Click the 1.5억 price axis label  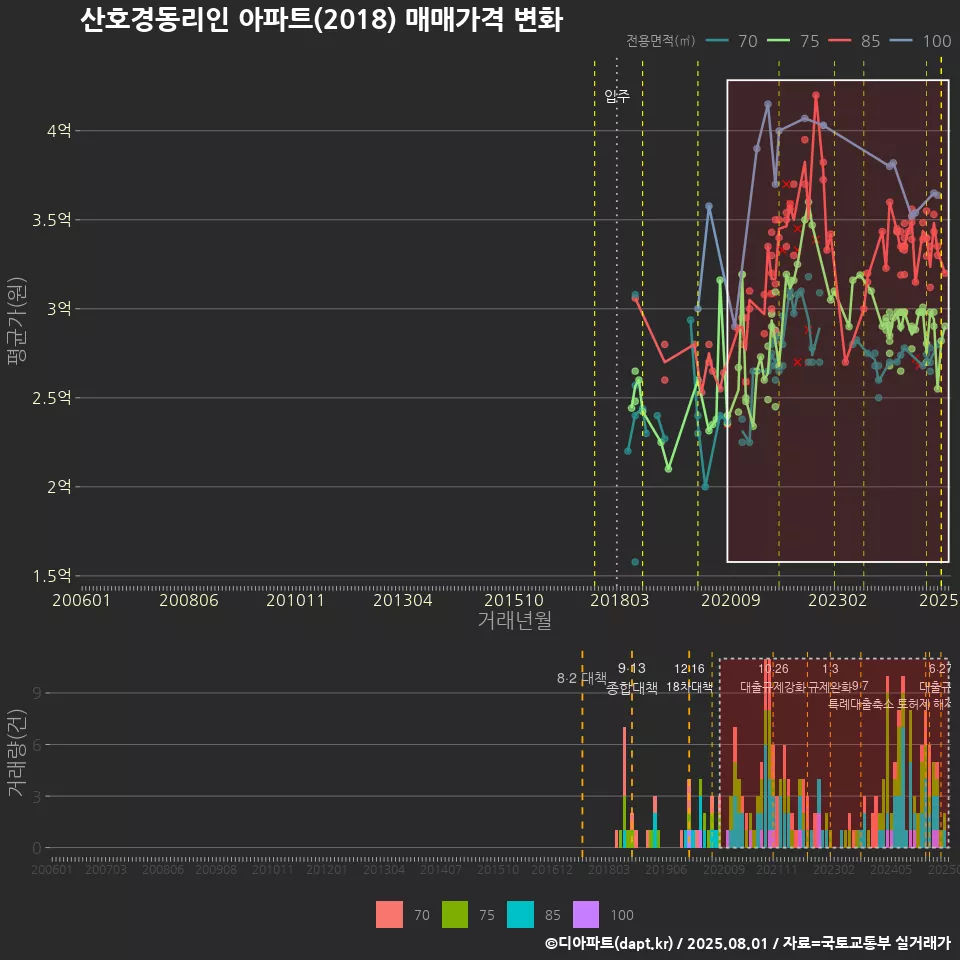point(52,576)
